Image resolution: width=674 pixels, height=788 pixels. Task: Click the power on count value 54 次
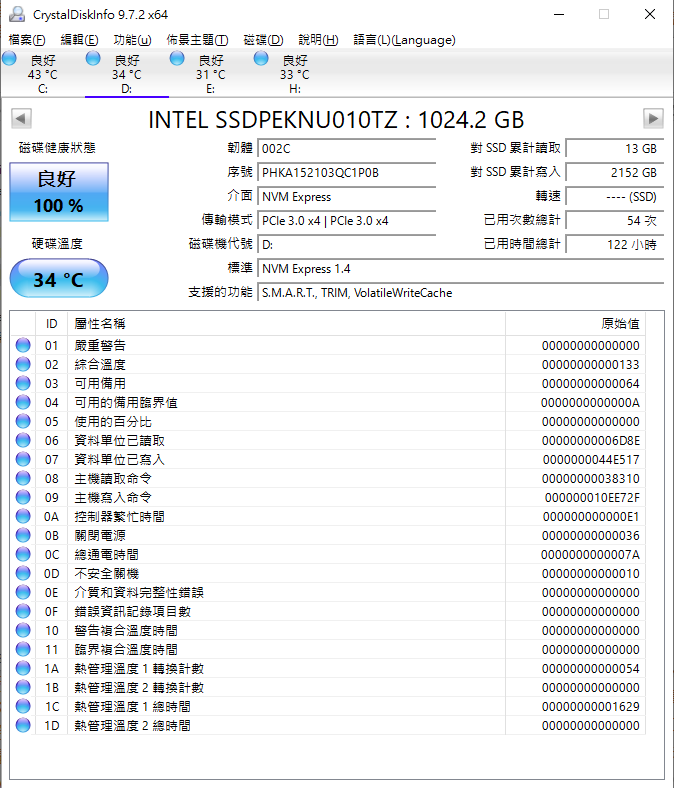[x=615, y=221]
